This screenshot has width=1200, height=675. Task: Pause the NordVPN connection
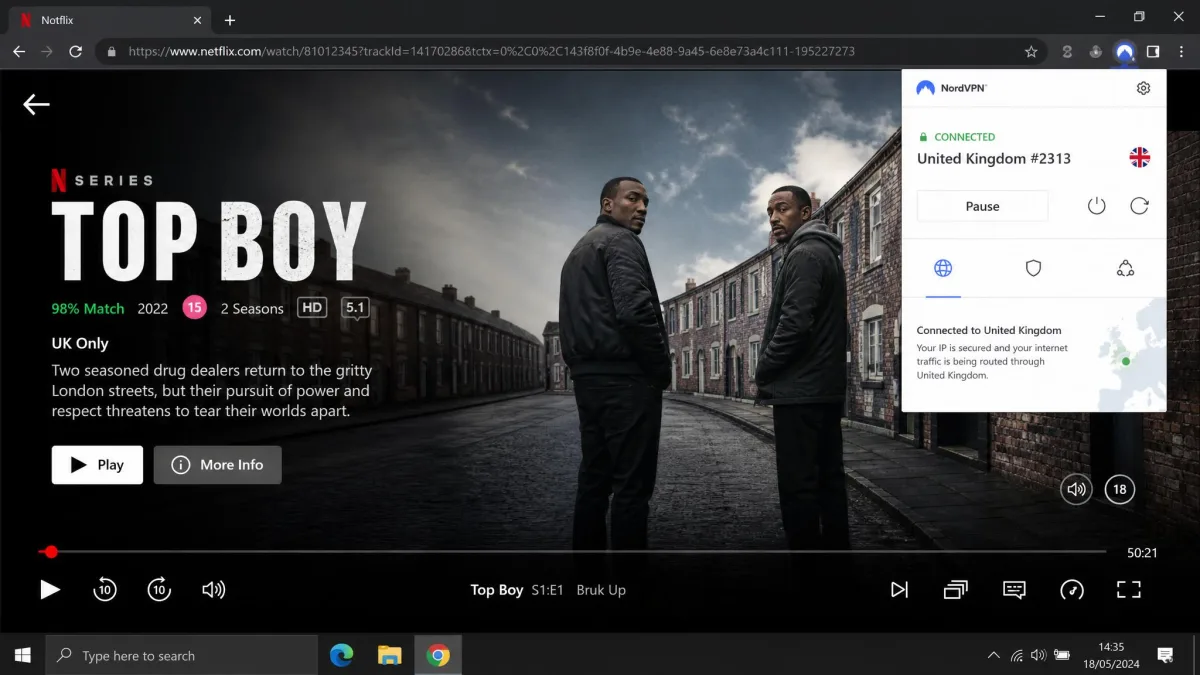(x=982, y=206)
